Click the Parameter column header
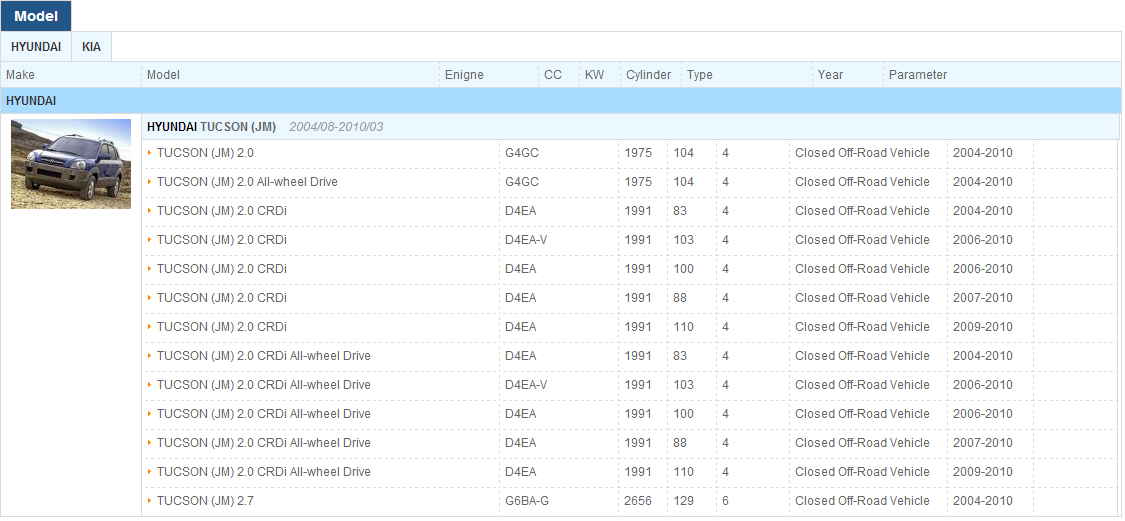Viewport: 1125px width, 521px height. 918,75
